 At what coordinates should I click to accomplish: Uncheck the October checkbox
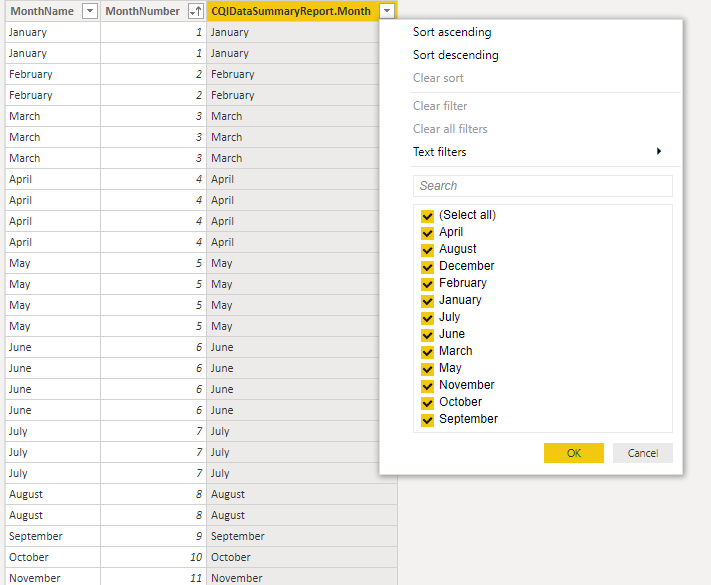[427, 403]
